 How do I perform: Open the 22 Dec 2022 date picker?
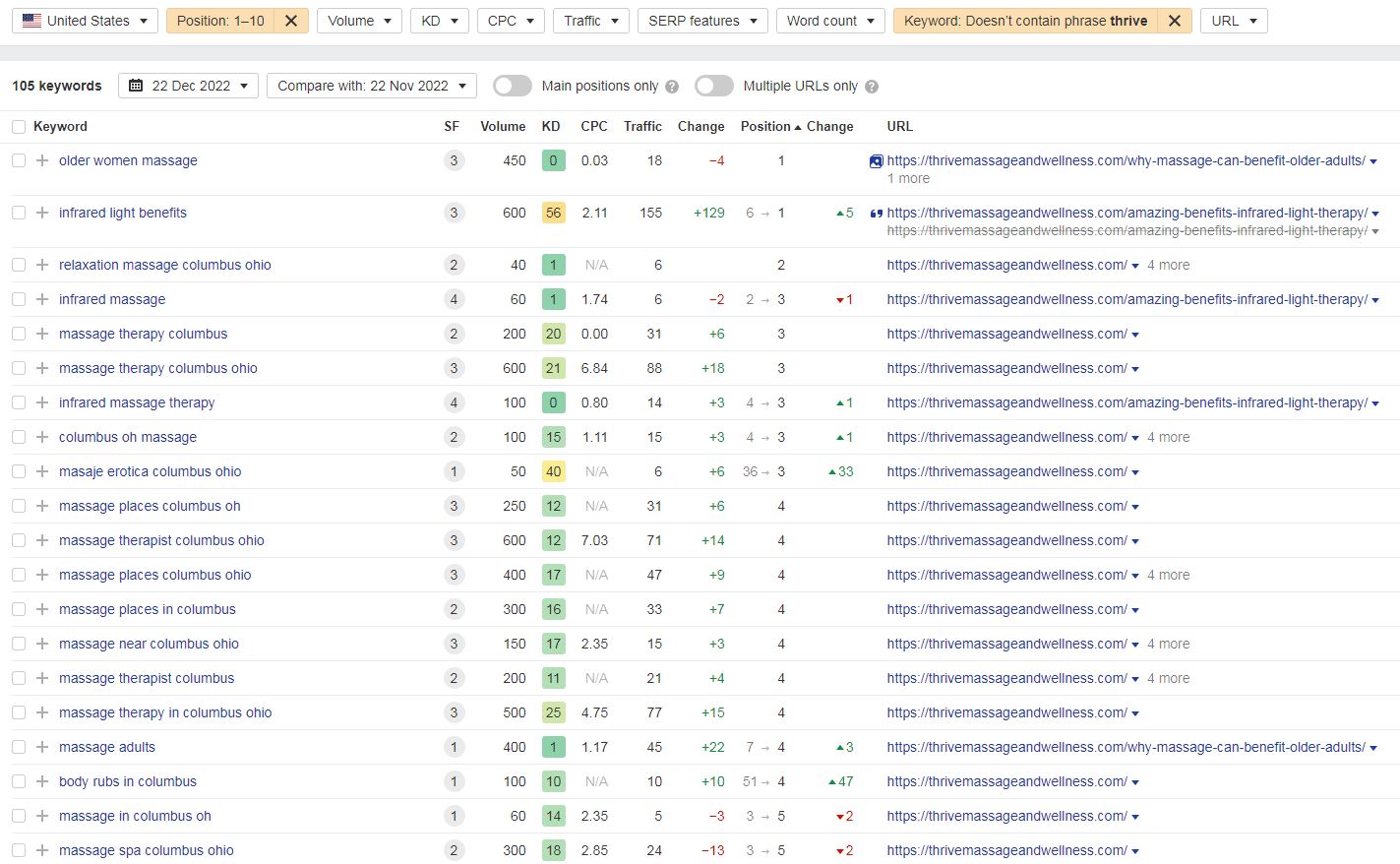(x=189, y=86)
